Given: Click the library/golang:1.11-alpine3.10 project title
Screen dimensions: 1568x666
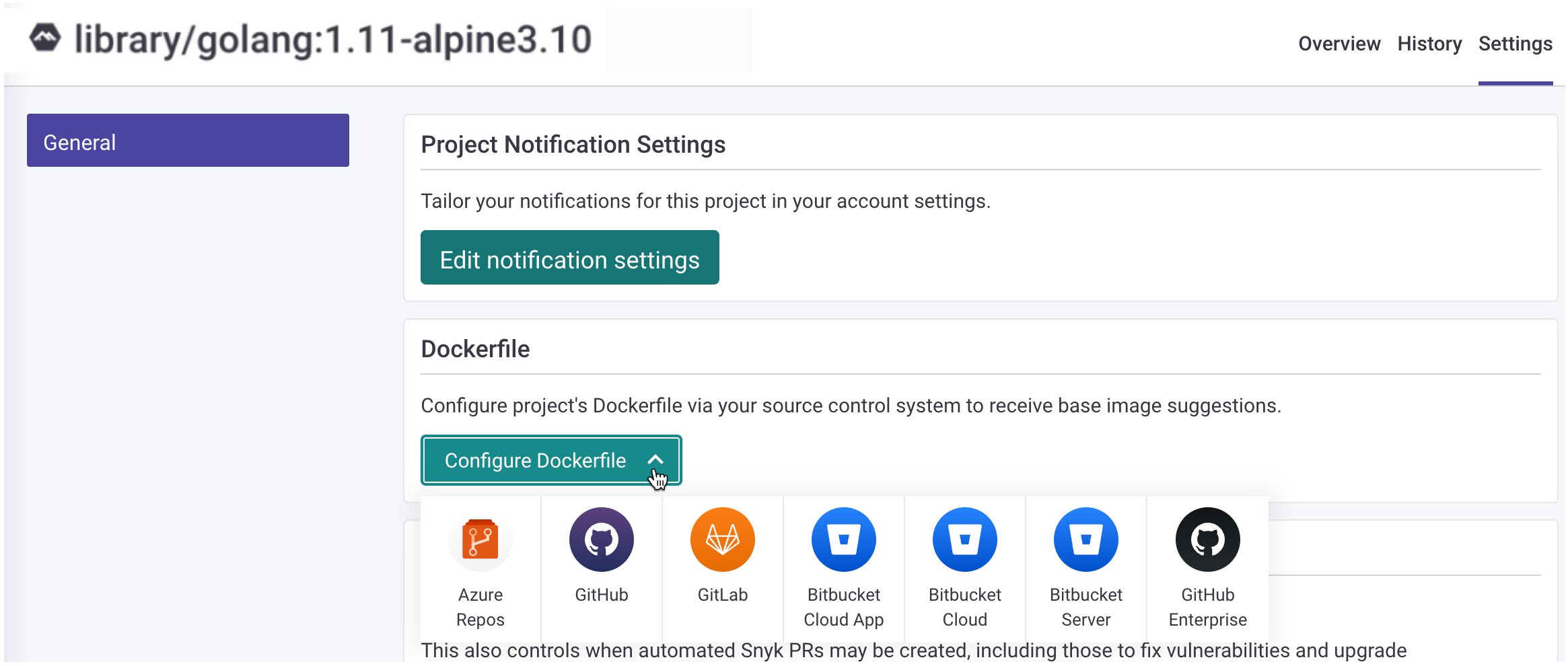Looking at the screenshot, I should (x=333, y=40).
